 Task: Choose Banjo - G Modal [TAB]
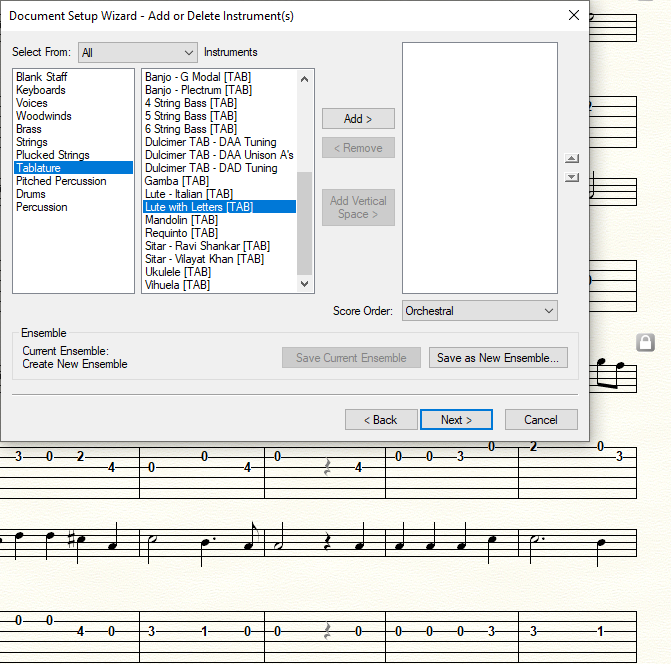pos(196,77)
